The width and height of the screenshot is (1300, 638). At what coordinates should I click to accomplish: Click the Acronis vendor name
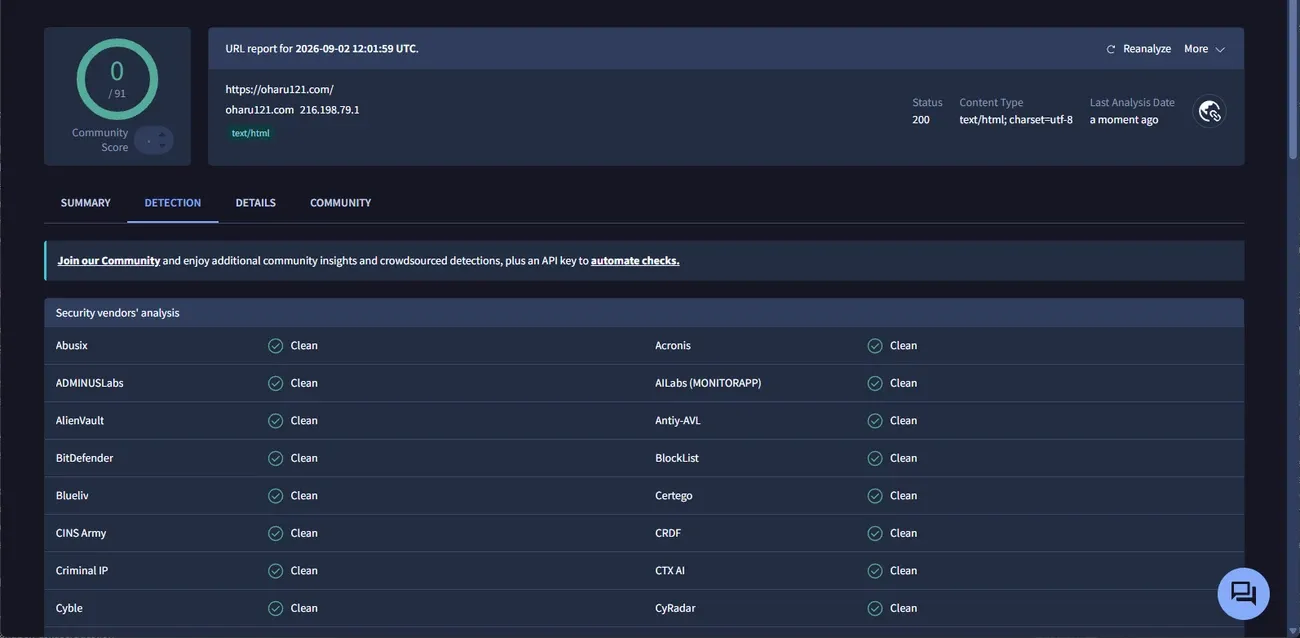(x=673, y=346)
